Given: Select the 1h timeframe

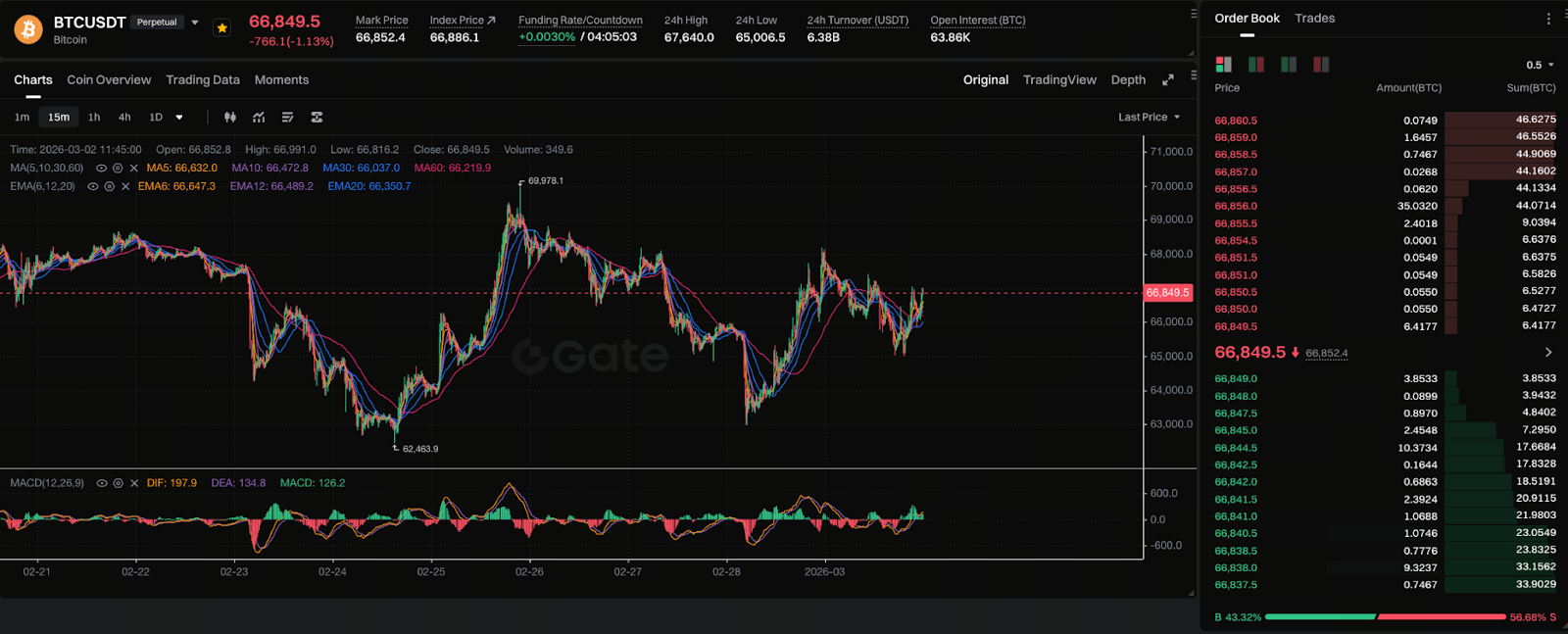Looking at the screenshot, I should (x=94, y=118).
